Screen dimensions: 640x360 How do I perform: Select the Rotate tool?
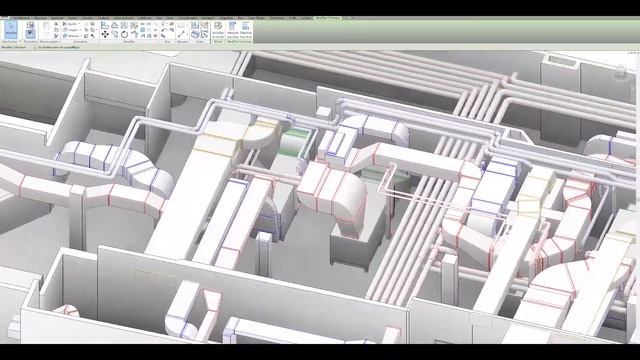pyautogui.click(x=124, y=34)
